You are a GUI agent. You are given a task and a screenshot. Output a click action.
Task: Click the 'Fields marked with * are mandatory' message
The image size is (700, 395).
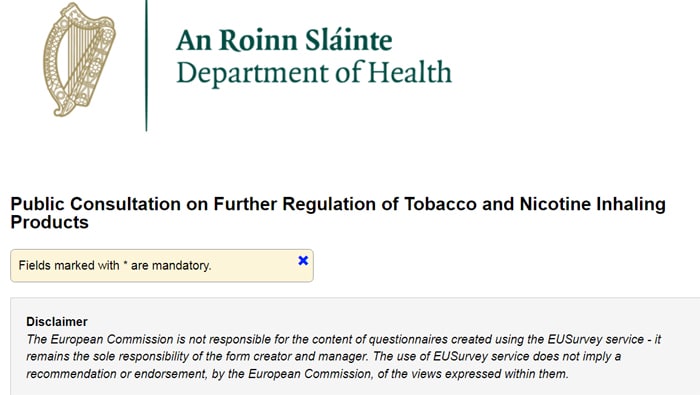pyautogui.click(x=115, y=266)
